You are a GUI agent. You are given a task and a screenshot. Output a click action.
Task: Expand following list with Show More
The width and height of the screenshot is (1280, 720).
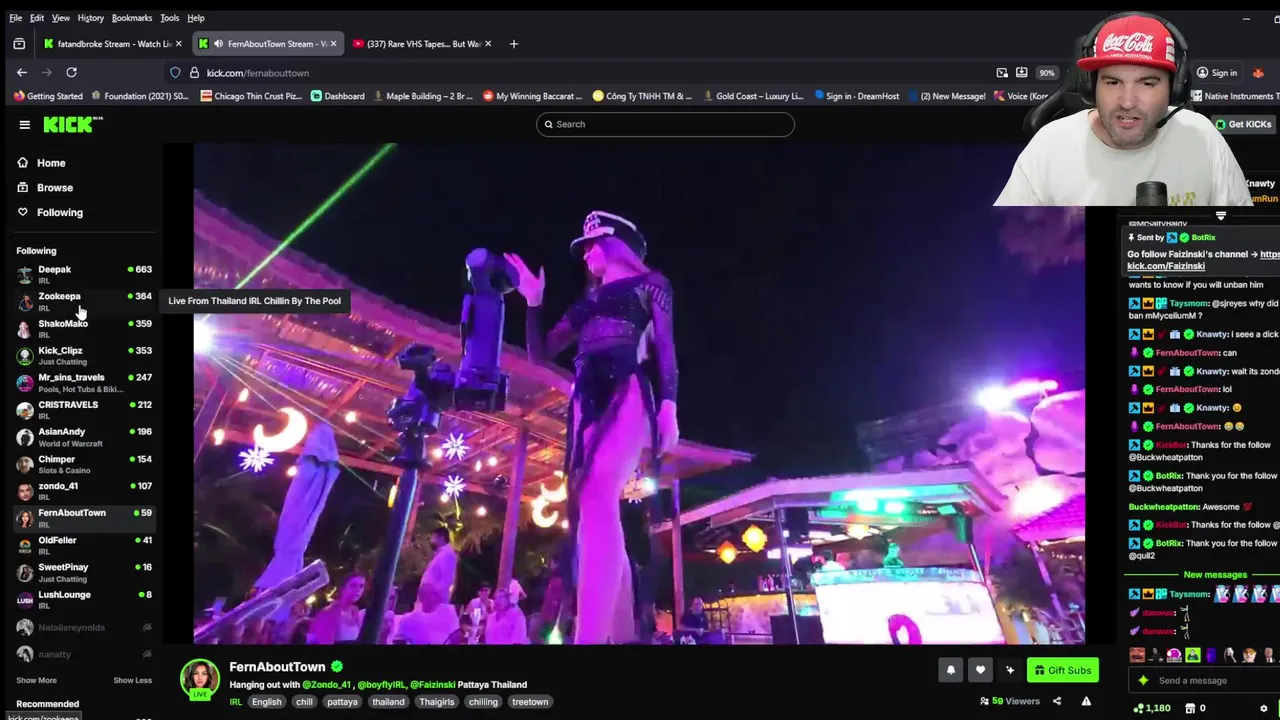click(36, 680)
